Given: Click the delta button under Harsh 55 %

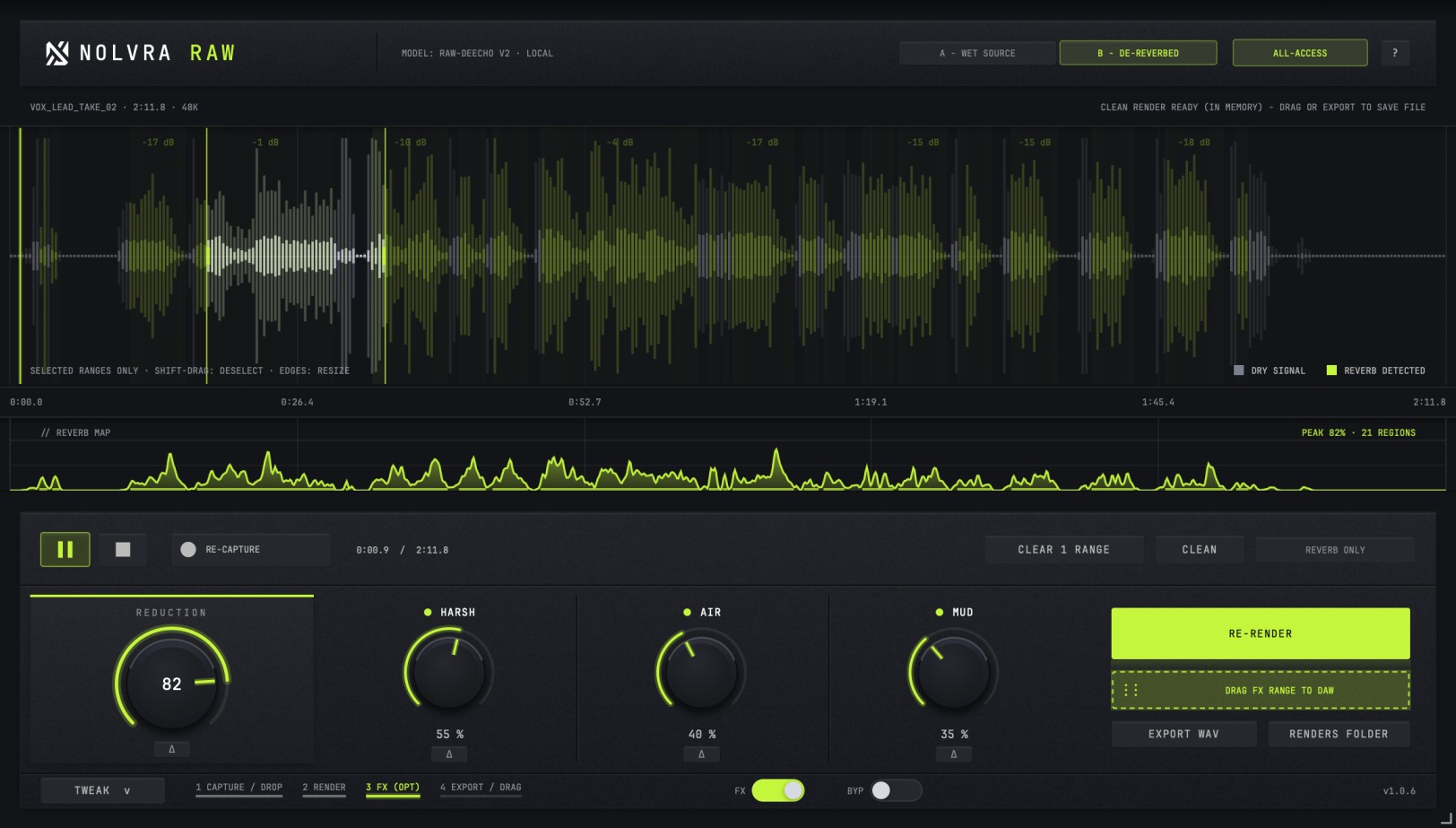Looking at the screenshot, I should (449, 754).
